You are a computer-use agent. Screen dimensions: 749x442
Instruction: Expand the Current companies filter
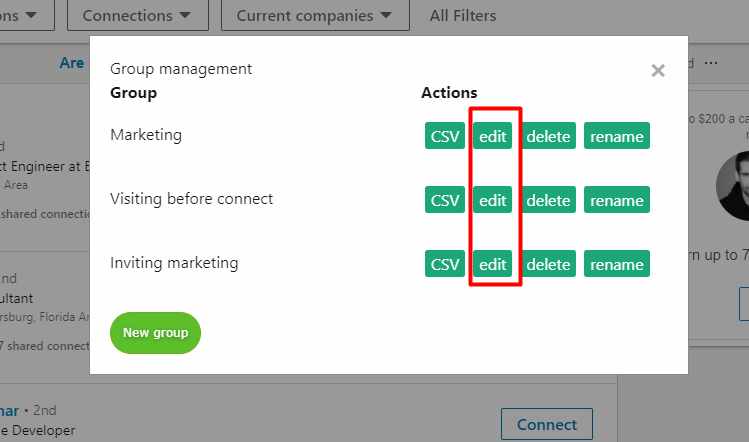315,15
